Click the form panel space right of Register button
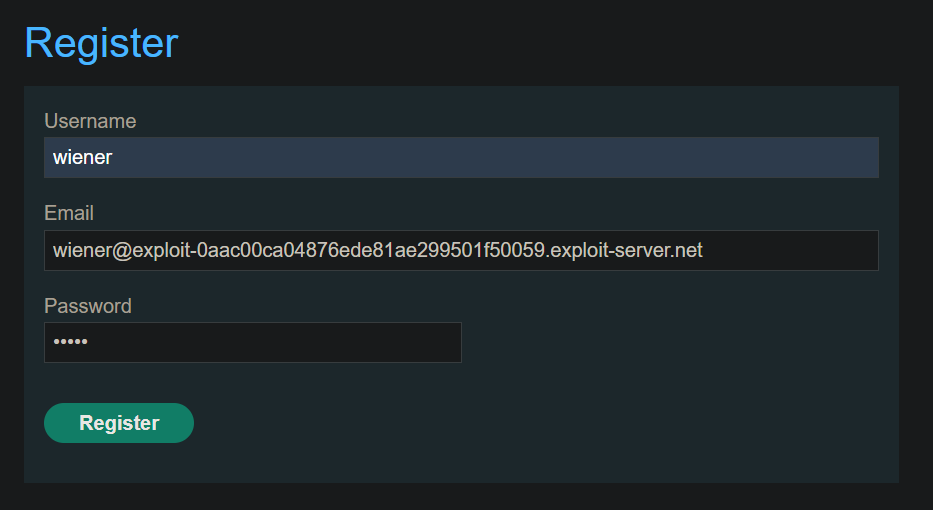The image size is (933, 510). (536, 423)
